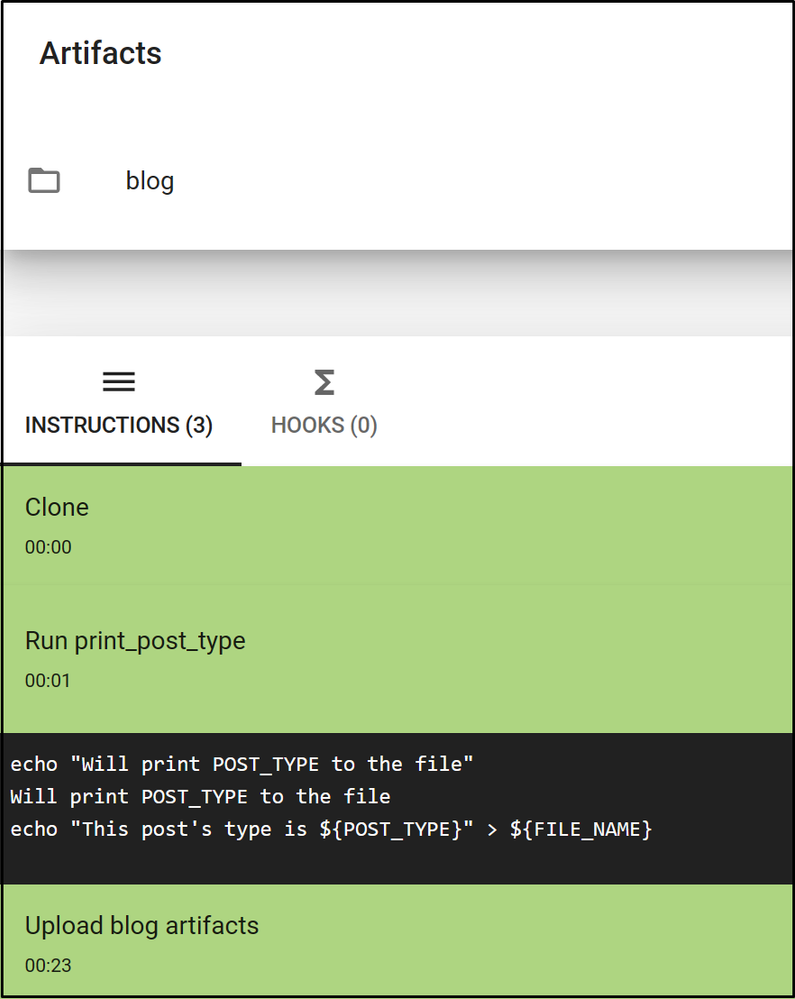Expand the Clone instruction step
The height and width of the screenshot is (999, 795).
pyautogui.click(x=398, y=526)
